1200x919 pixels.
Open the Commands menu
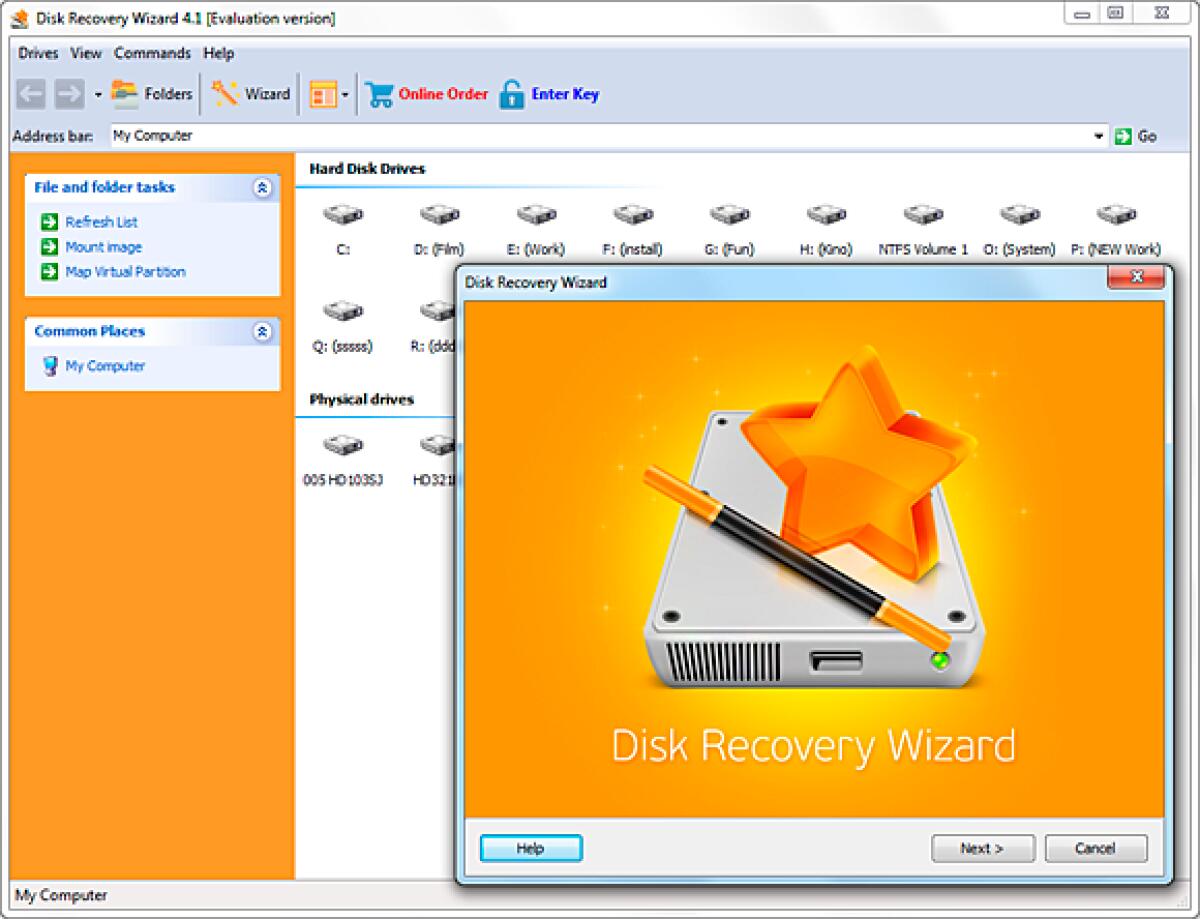click(152, 53)
